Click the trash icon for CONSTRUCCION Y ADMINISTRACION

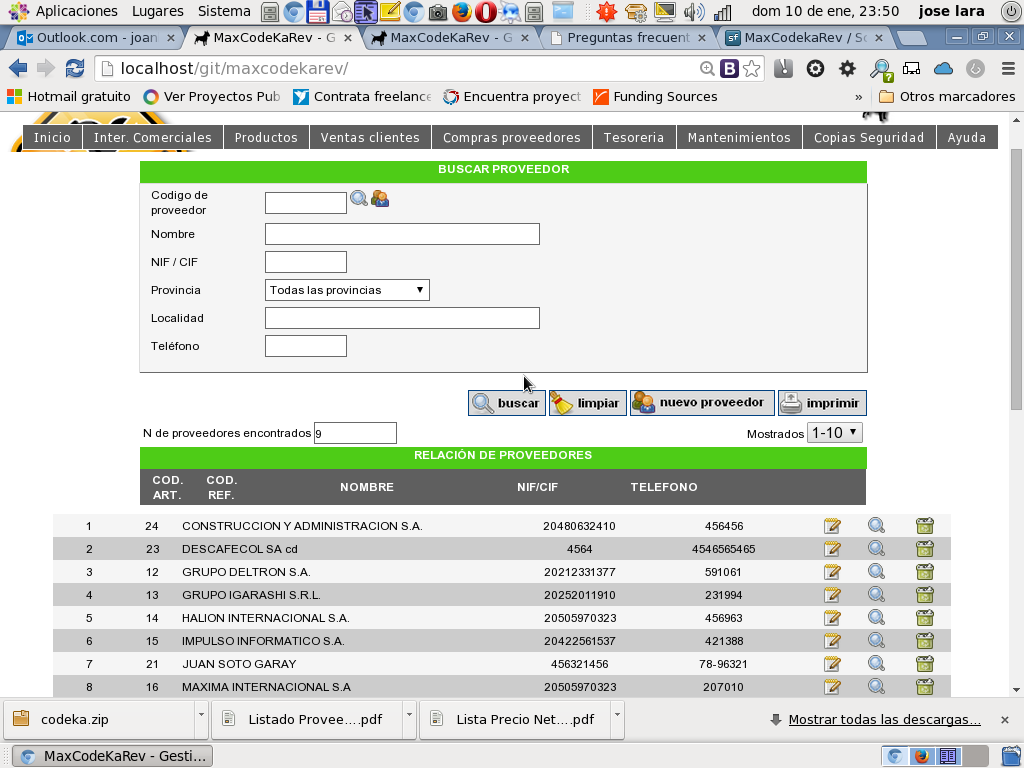pyautogui.click(x=922, y=525)
